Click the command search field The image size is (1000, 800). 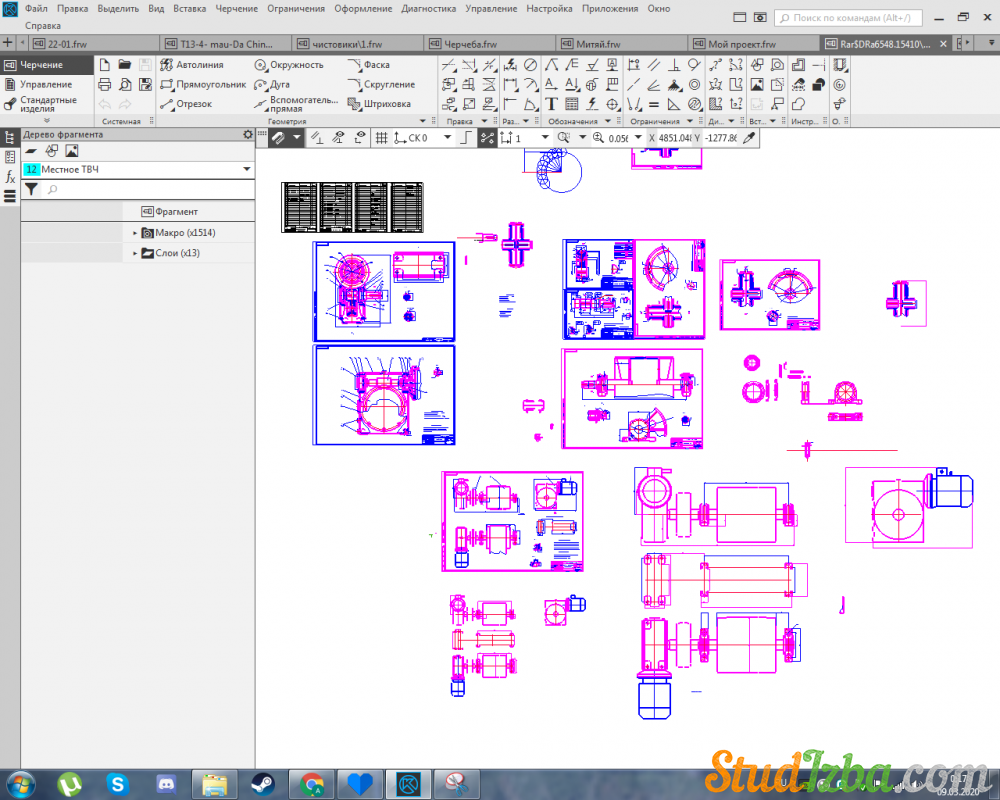848,18
